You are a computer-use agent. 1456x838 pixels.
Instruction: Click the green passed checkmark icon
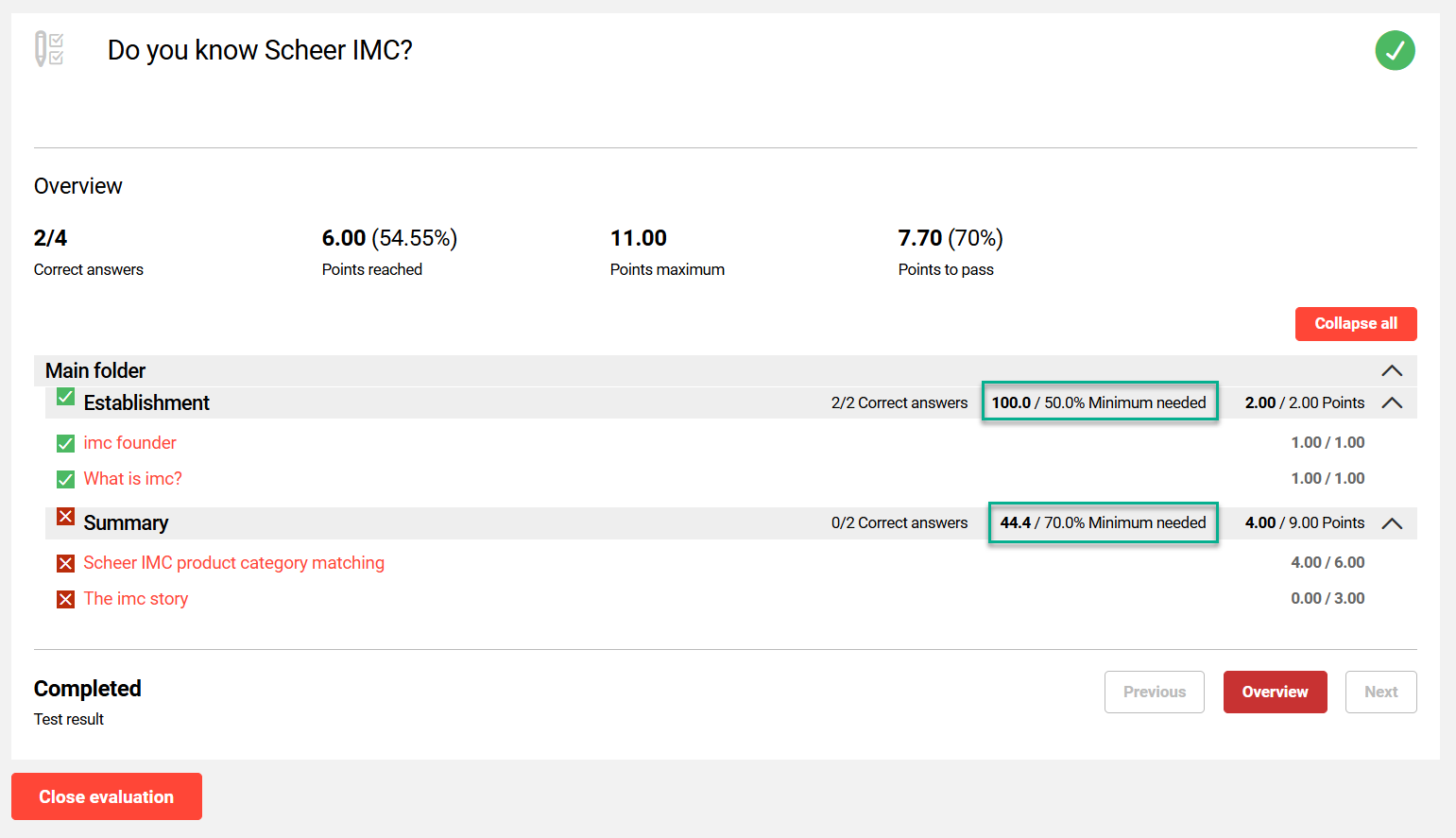coord(1395,50)
